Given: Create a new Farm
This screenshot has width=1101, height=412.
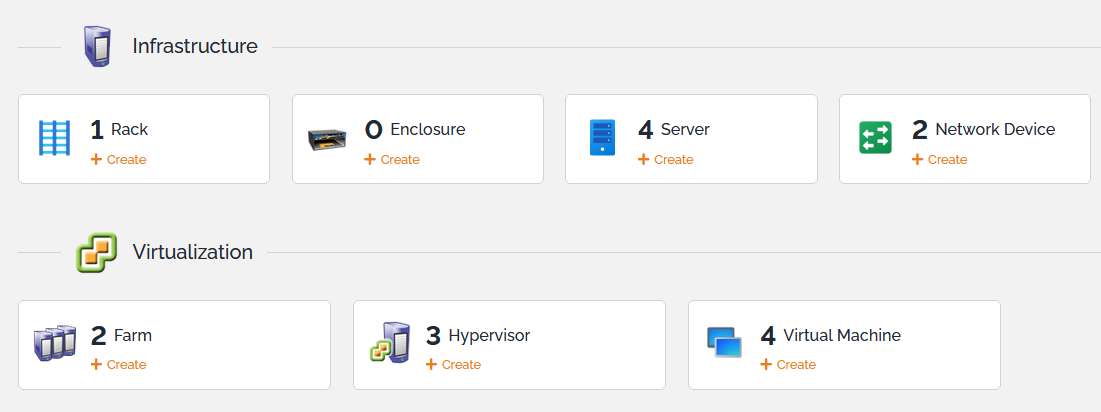Looking at the screenshot, I should click(119, 365).
